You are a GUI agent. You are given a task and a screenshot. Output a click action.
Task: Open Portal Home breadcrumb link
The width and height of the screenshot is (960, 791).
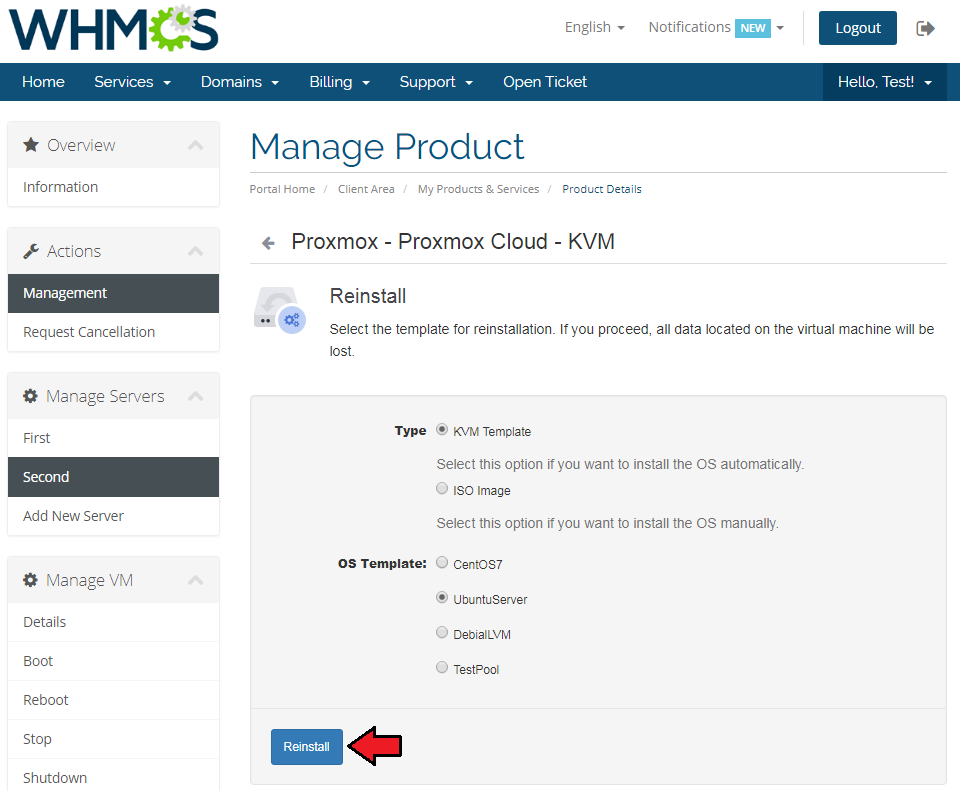click(x=282, y=189)
